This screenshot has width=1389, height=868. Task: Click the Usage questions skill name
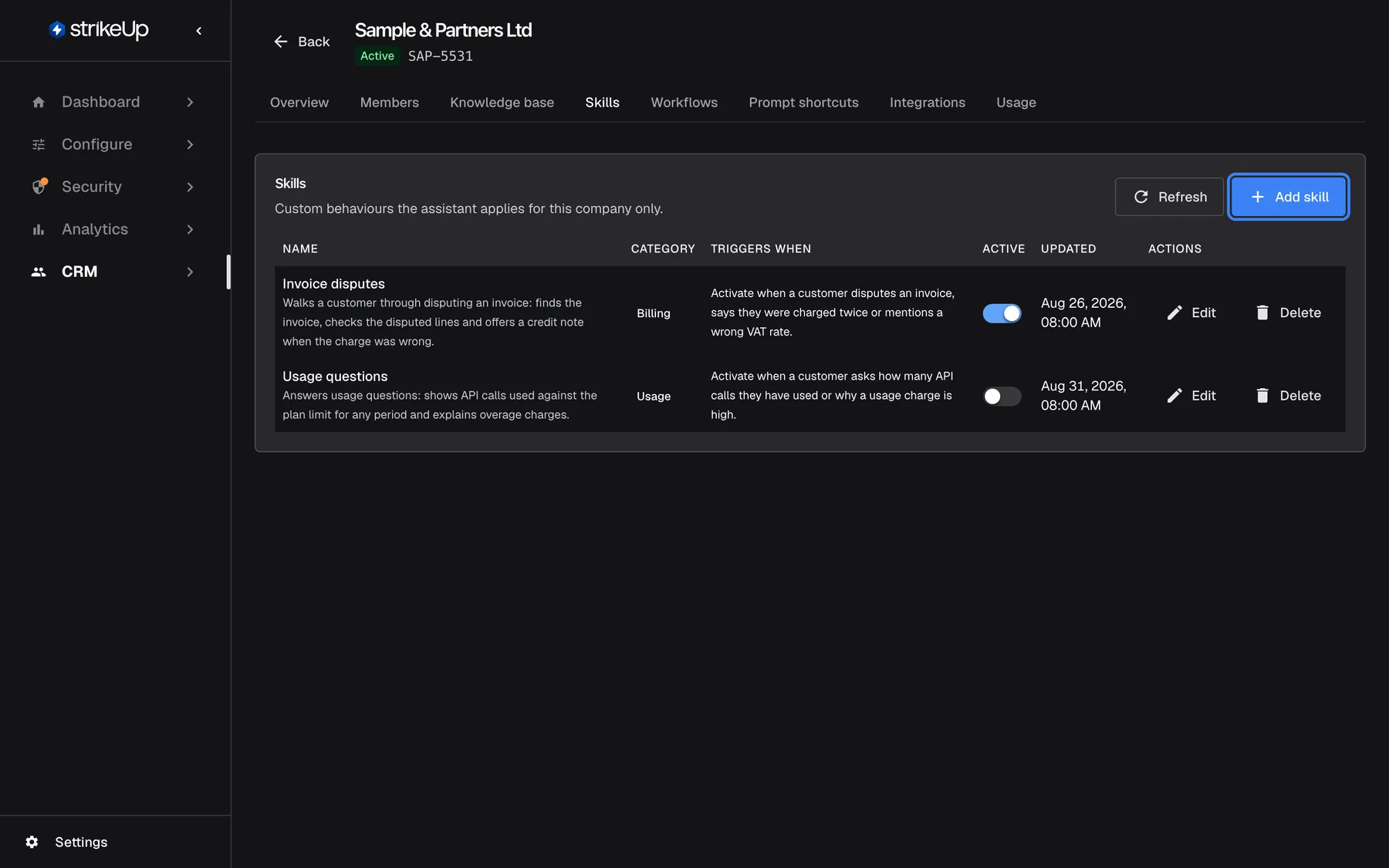pos(335,377)
